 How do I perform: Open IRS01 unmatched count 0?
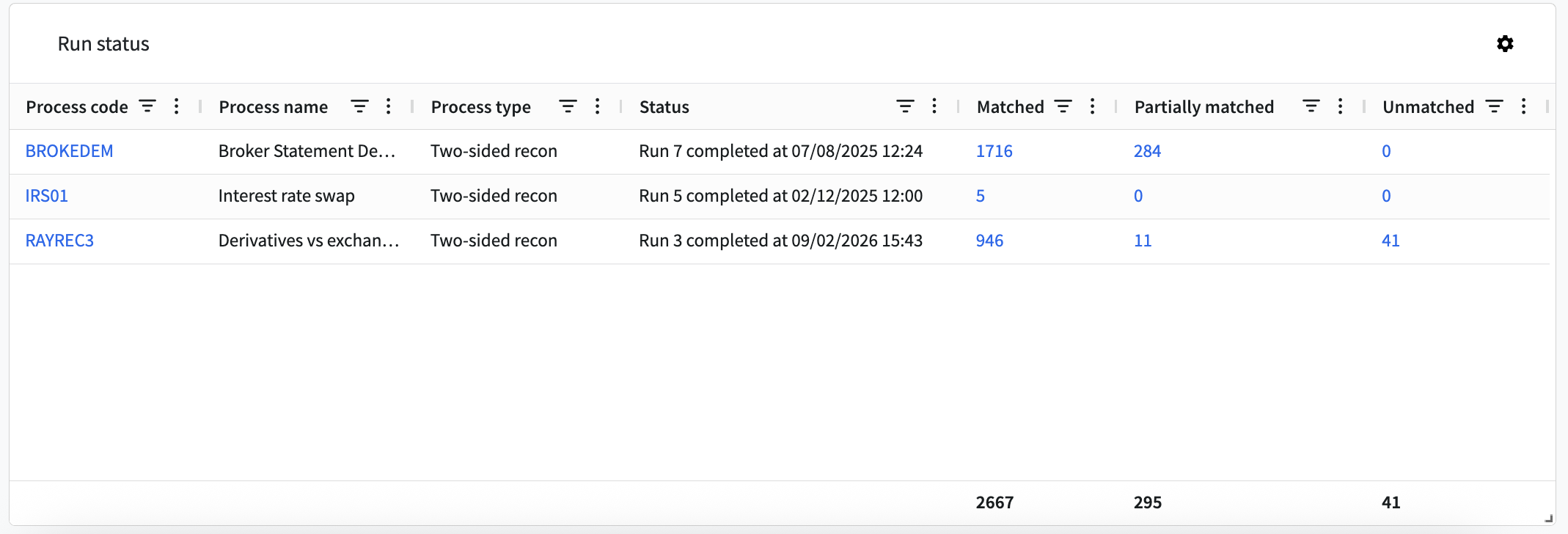[x=1386, y=196]
